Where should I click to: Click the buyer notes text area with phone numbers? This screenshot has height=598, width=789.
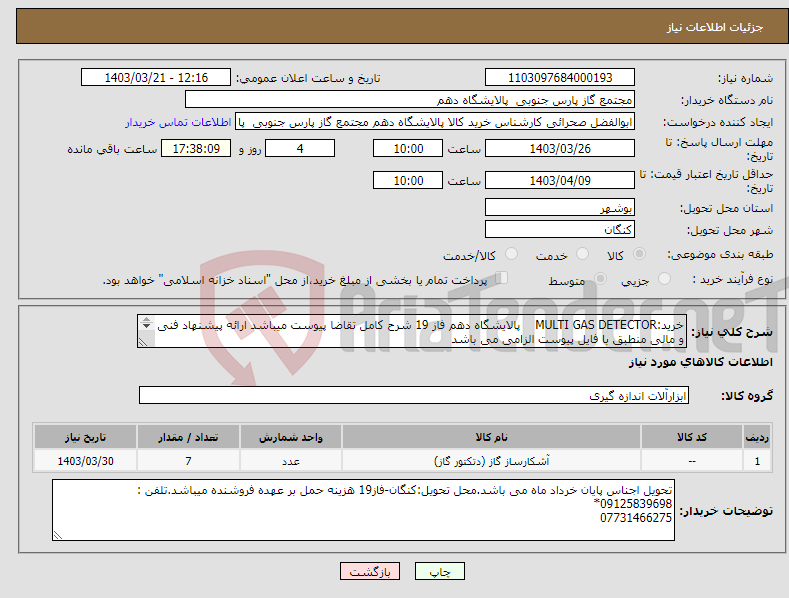pos(363,510)
